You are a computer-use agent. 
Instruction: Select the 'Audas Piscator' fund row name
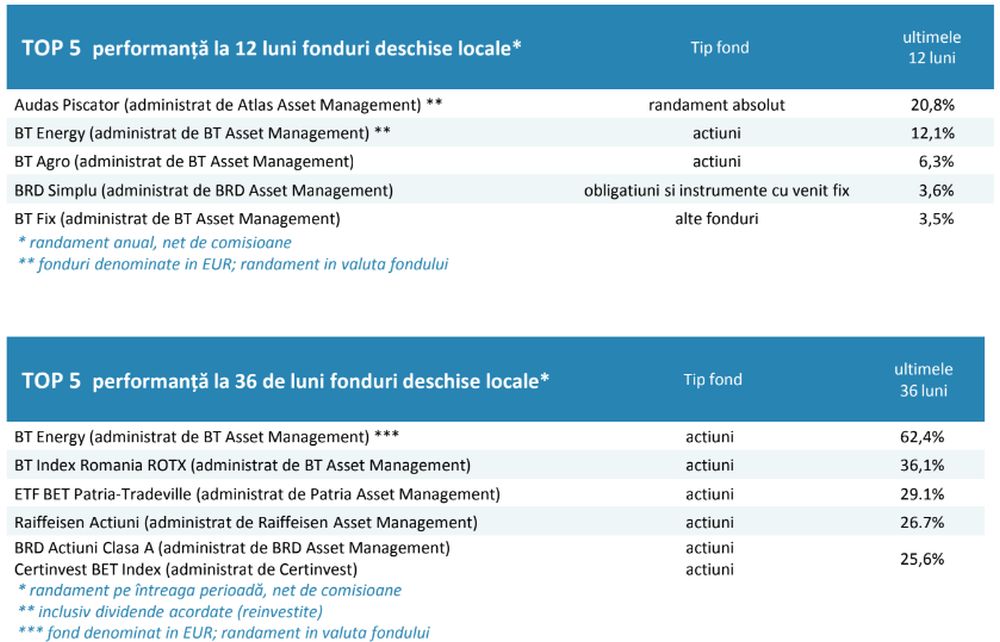pyautogui.click(x=228, y=105)
